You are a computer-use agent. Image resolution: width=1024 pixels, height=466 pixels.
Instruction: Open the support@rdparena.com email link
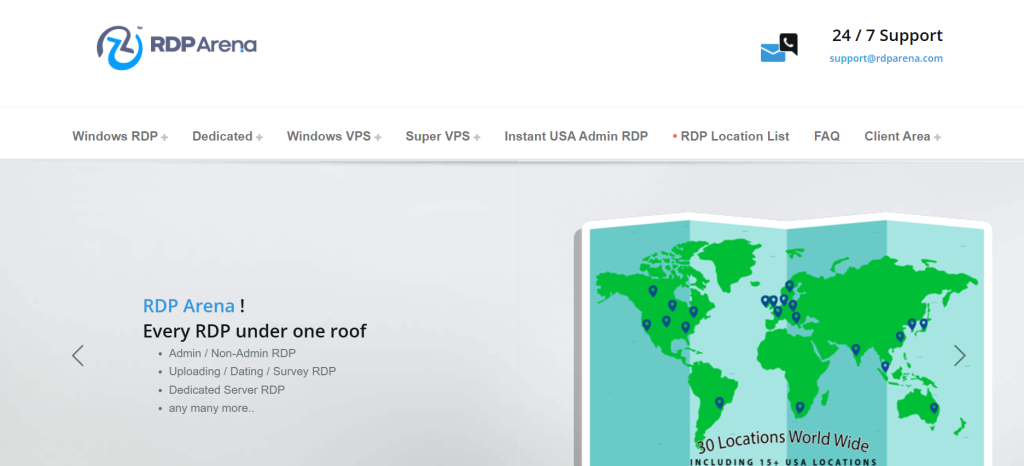tap(886, 58)
